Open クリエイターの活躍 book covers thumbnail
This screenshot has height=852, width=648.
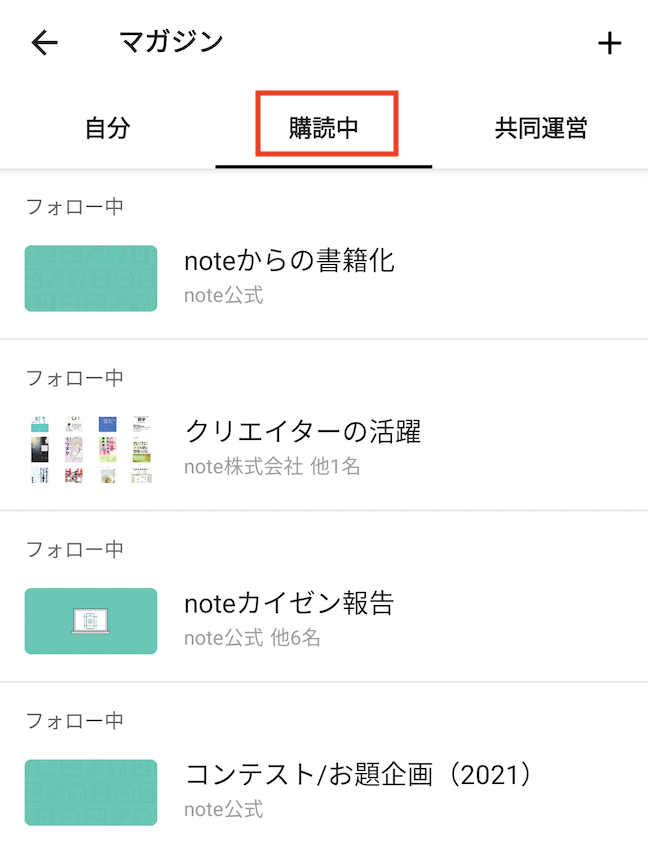91,449
